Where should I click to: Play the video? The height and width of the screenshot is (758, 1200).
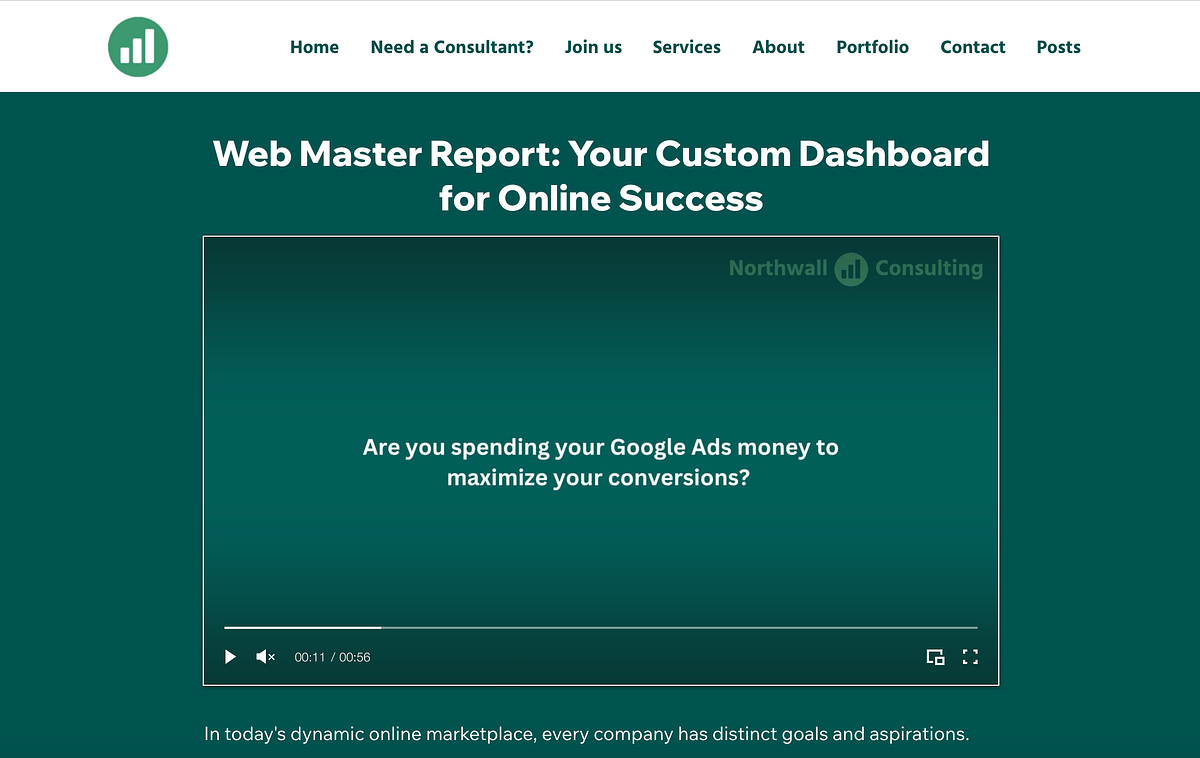click(230, 657)
